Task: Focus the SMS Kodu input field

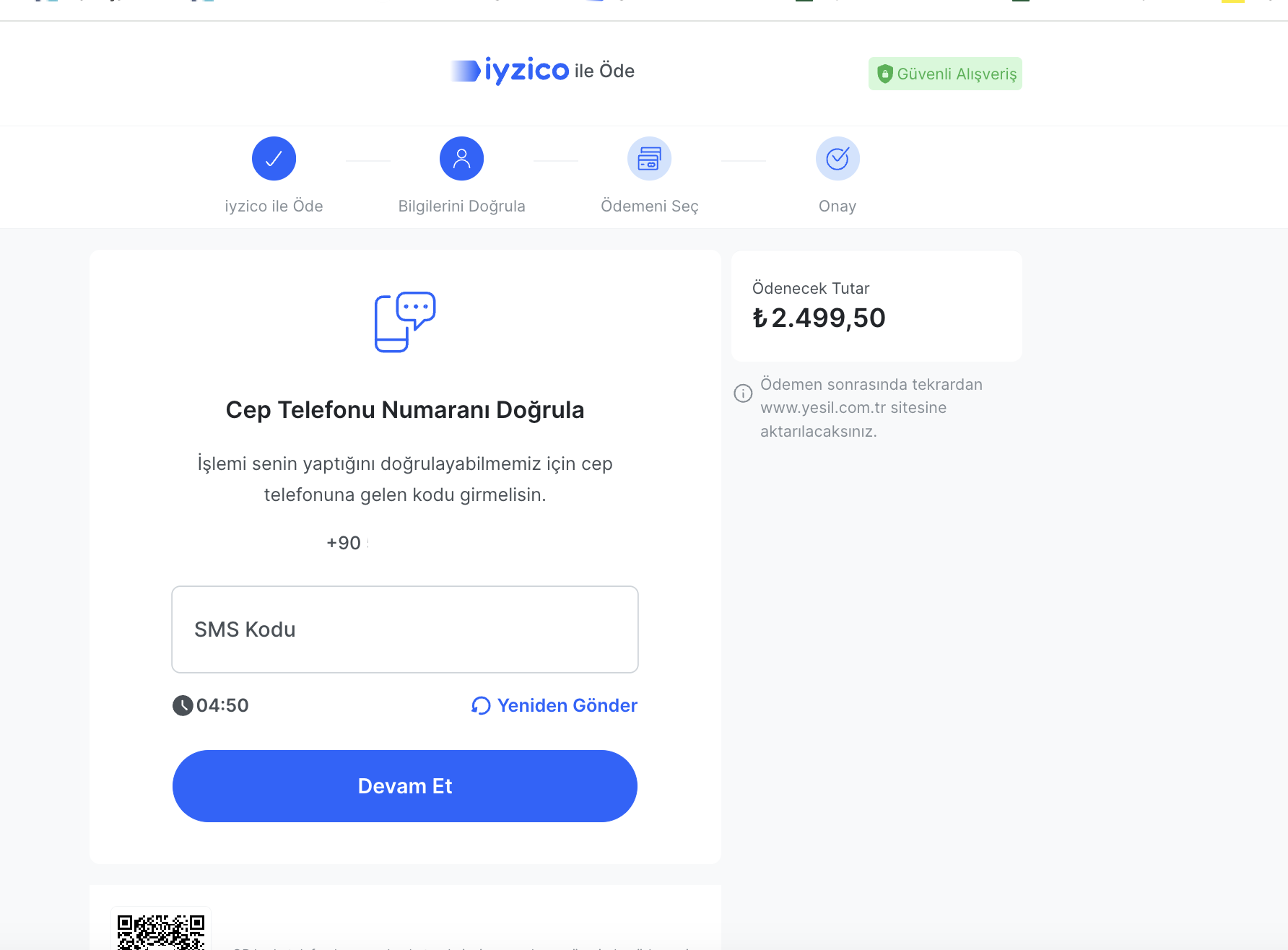Action: (404, 629)
